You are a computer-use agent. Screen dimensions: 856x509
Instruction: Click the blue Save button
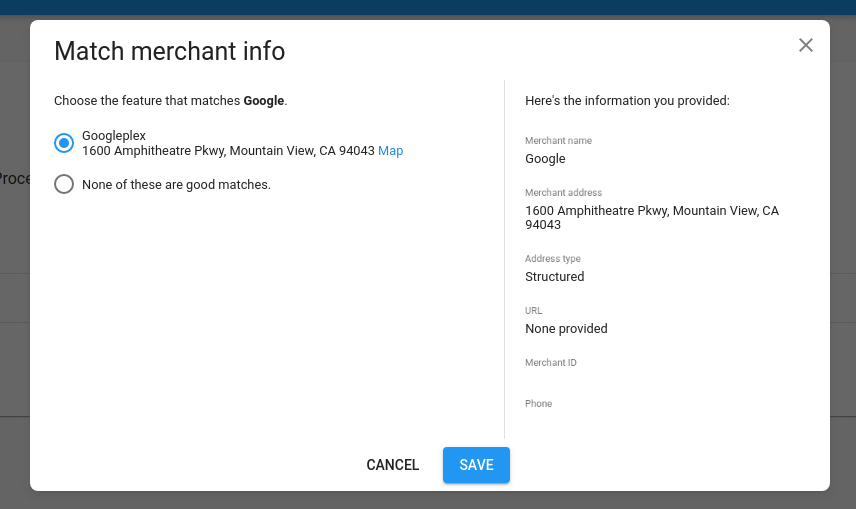click(476, 465)
